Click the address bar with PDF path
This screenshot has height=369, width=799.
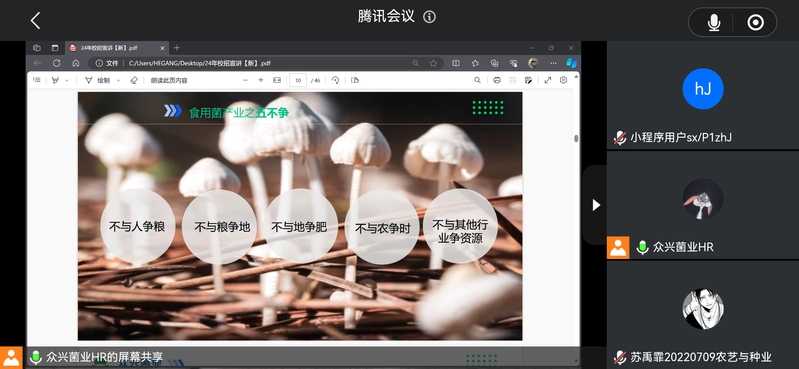[x=266, y=63]
